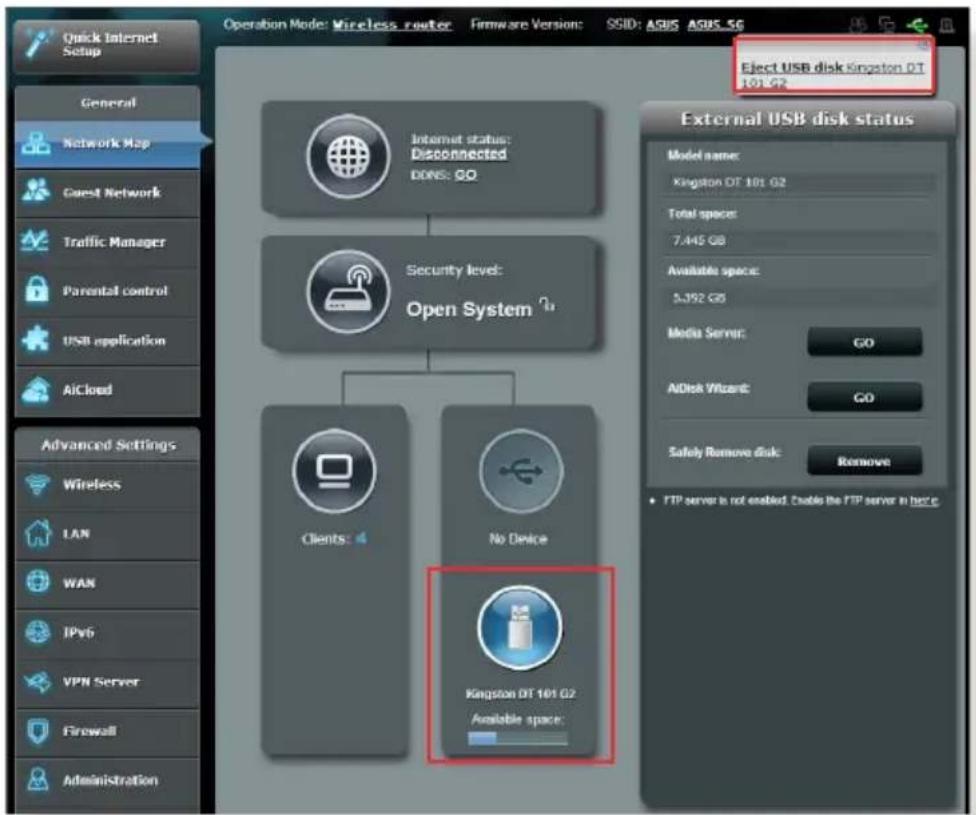
Task: Select the Kingston USB drive icon
Action: 520,628
